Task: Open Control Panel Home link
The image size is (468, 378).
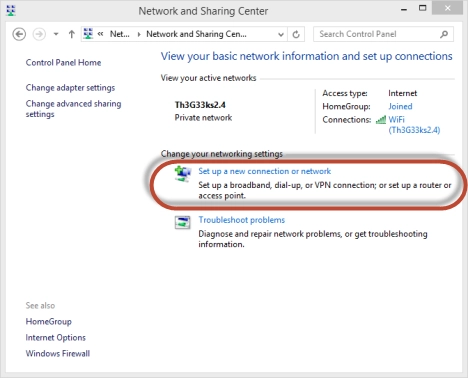Action: click(x=63, y=62)
